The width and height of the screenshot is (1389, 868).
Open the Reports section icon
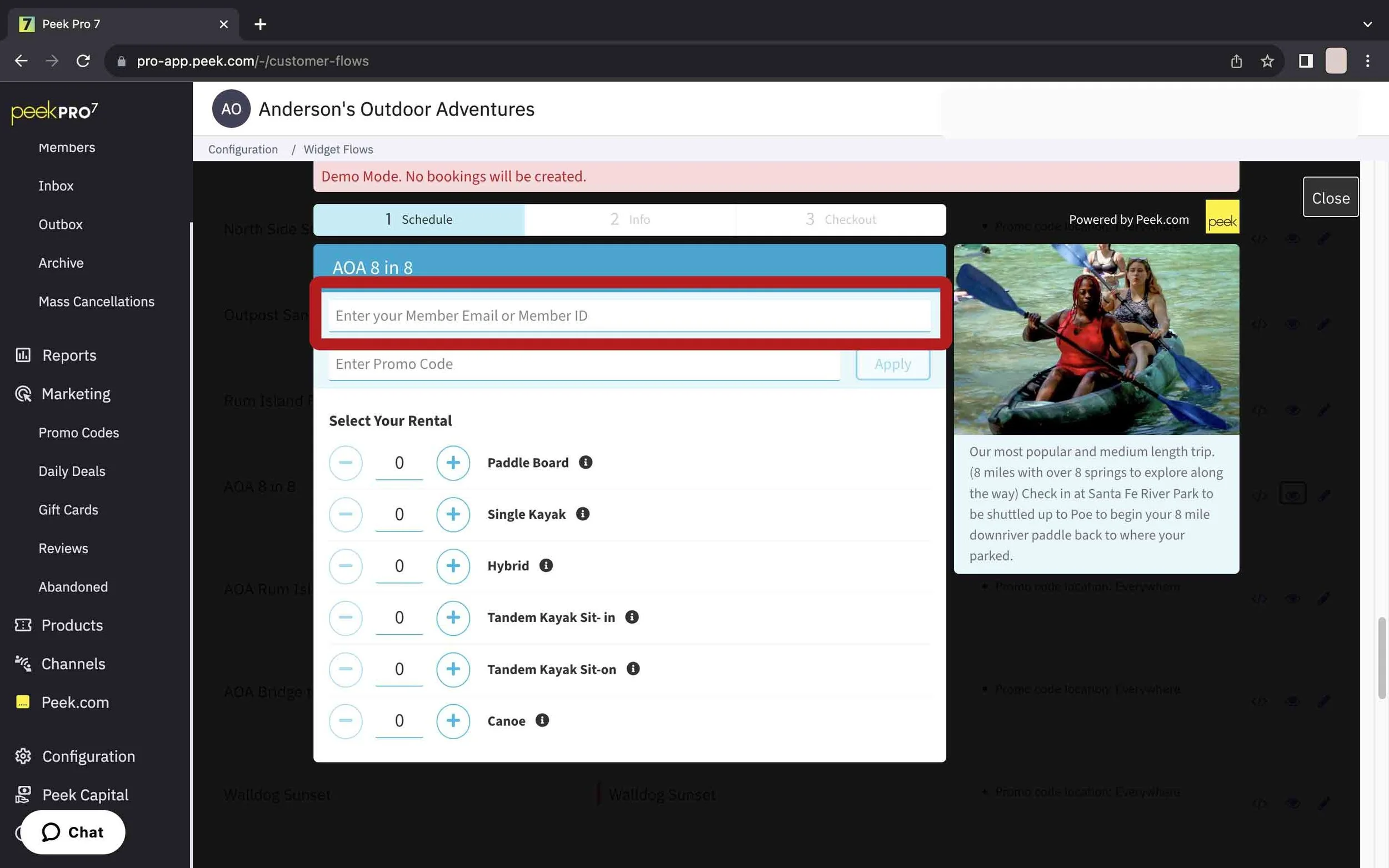pos(23,355)
